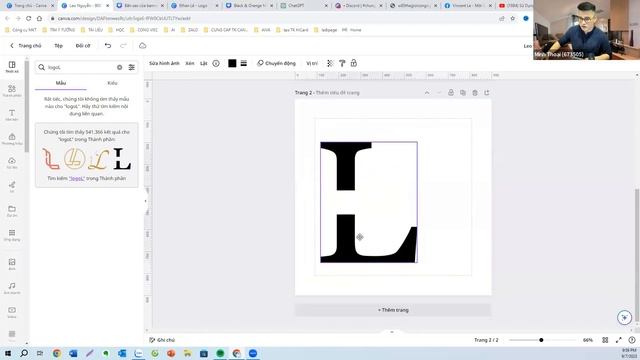Click Thêm trang add page button
640x360 pixels.
pyautogui.click(x=393, y=310)
